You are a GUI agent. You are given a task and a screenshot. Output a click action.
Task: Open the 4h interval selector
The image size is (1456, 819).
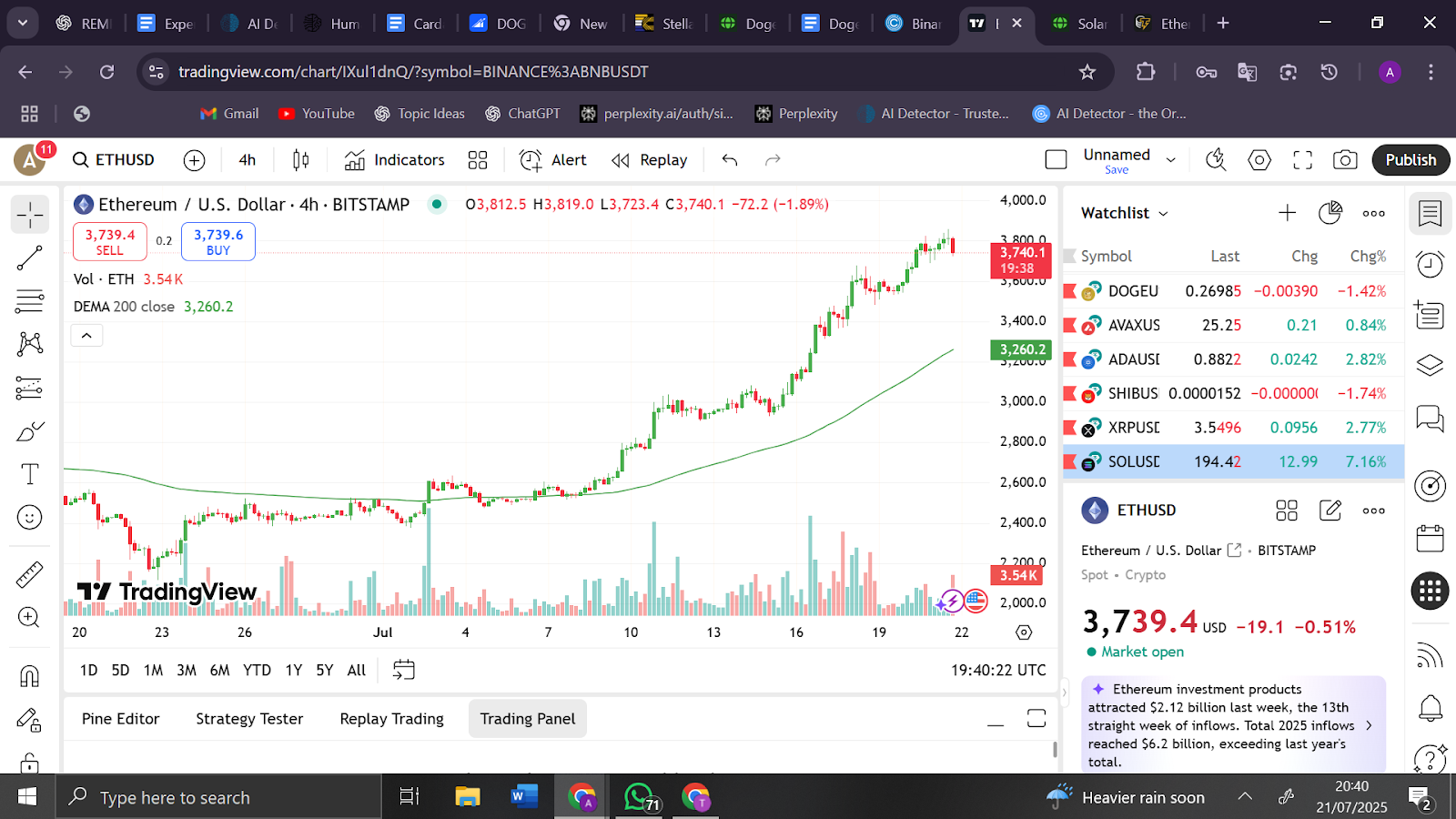(248, 160)
